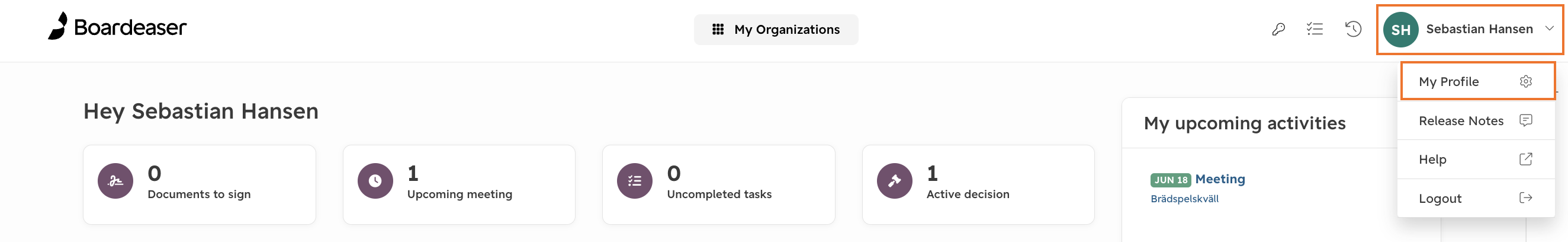Screen dimensions: 1568x242
Task: Open the Brädspelskväll organization link
Action: pos(1184,199)
